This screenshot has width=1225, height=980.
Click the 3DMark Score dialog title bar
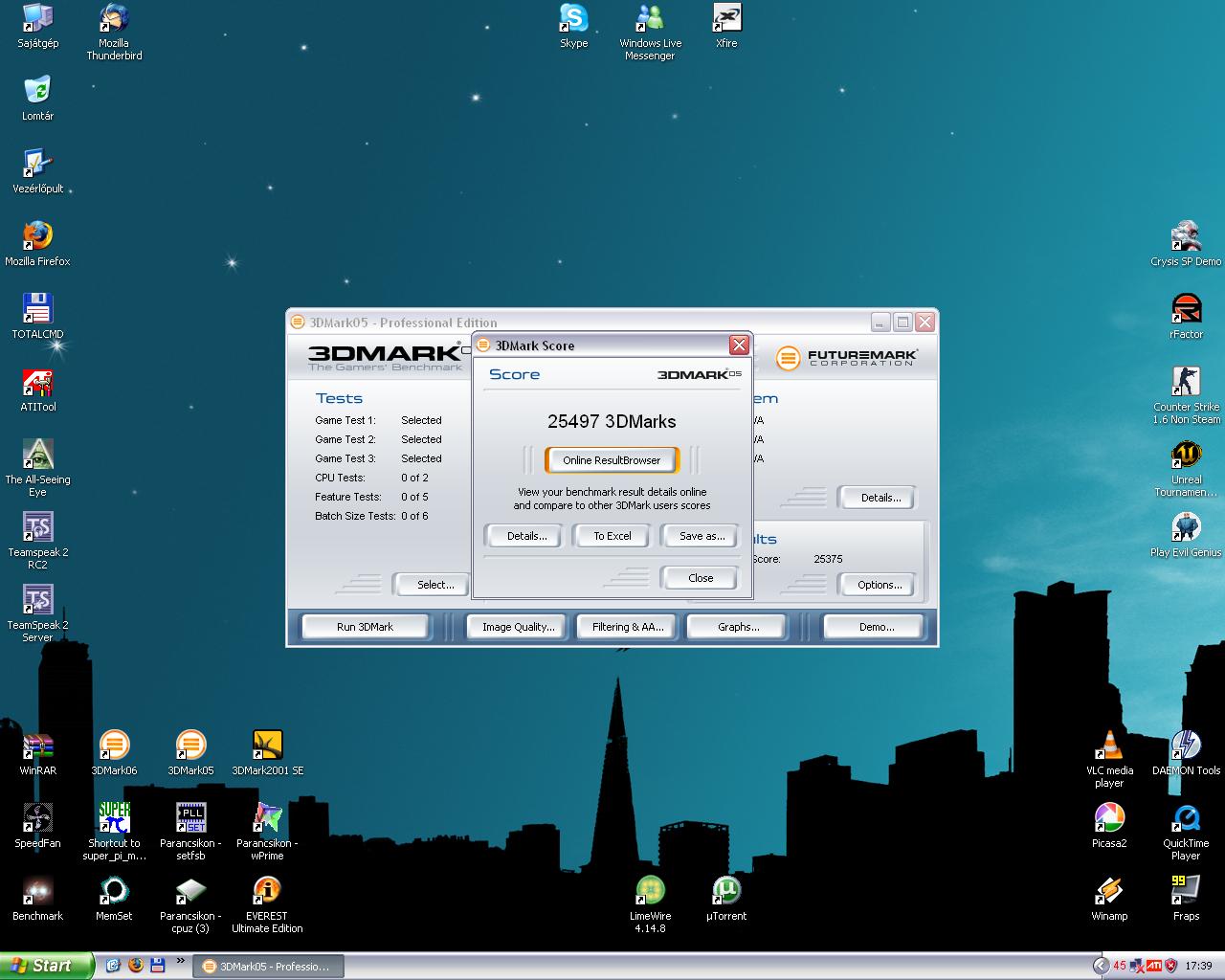[x=612, y=345]
